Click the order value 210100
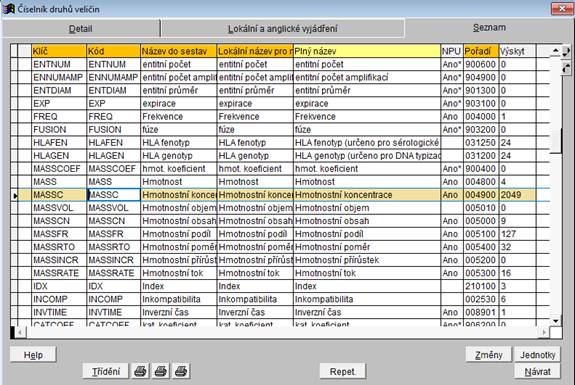This screenshot has height=385, width=575. click(481, 286)
